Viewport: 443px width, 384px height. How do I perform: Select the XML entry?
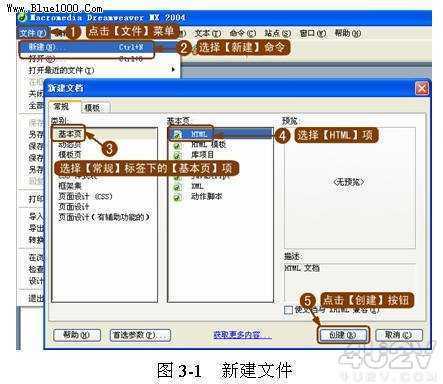coord(197,186)
